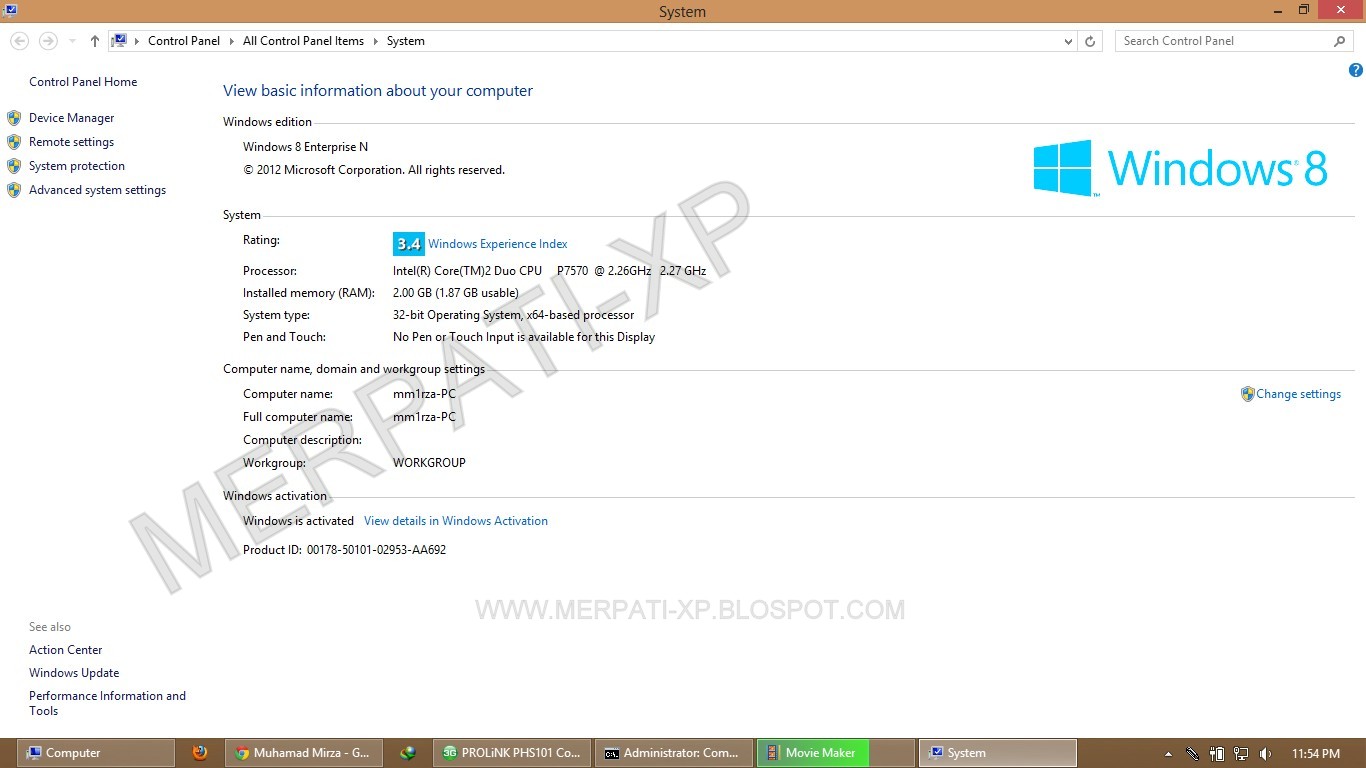Click the volume speaker tray icon
The image size is (1366, 768).
click(x=1265, y=754)
